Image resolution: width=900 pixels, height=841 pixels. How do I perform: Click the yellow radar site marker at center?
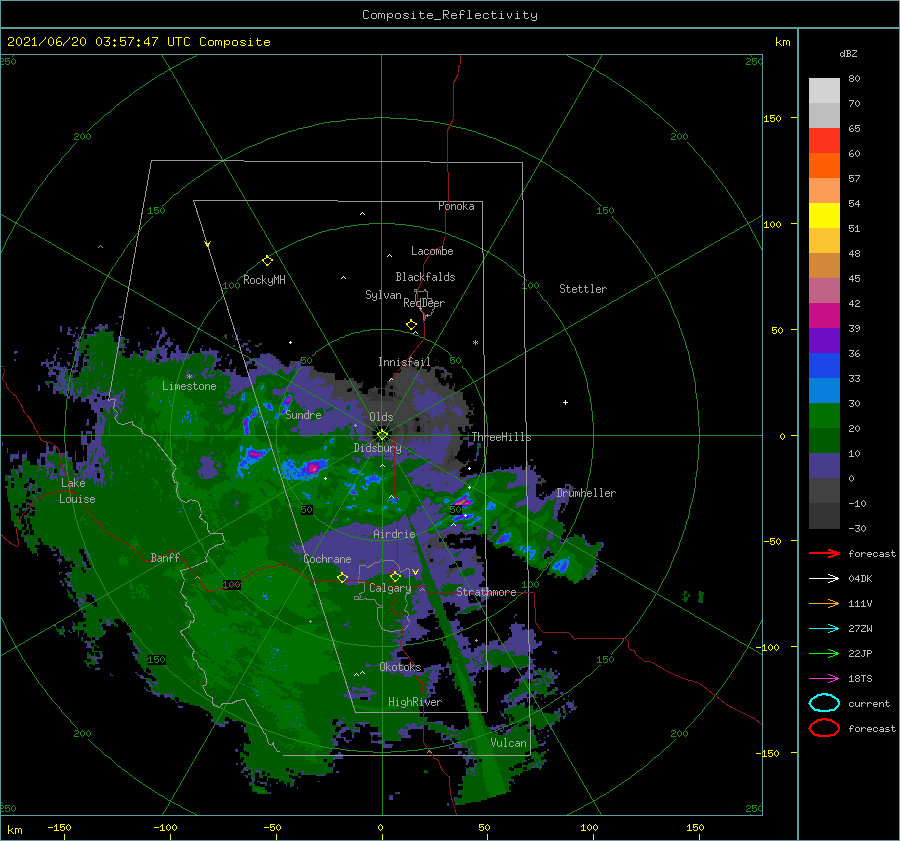[382, 435]
